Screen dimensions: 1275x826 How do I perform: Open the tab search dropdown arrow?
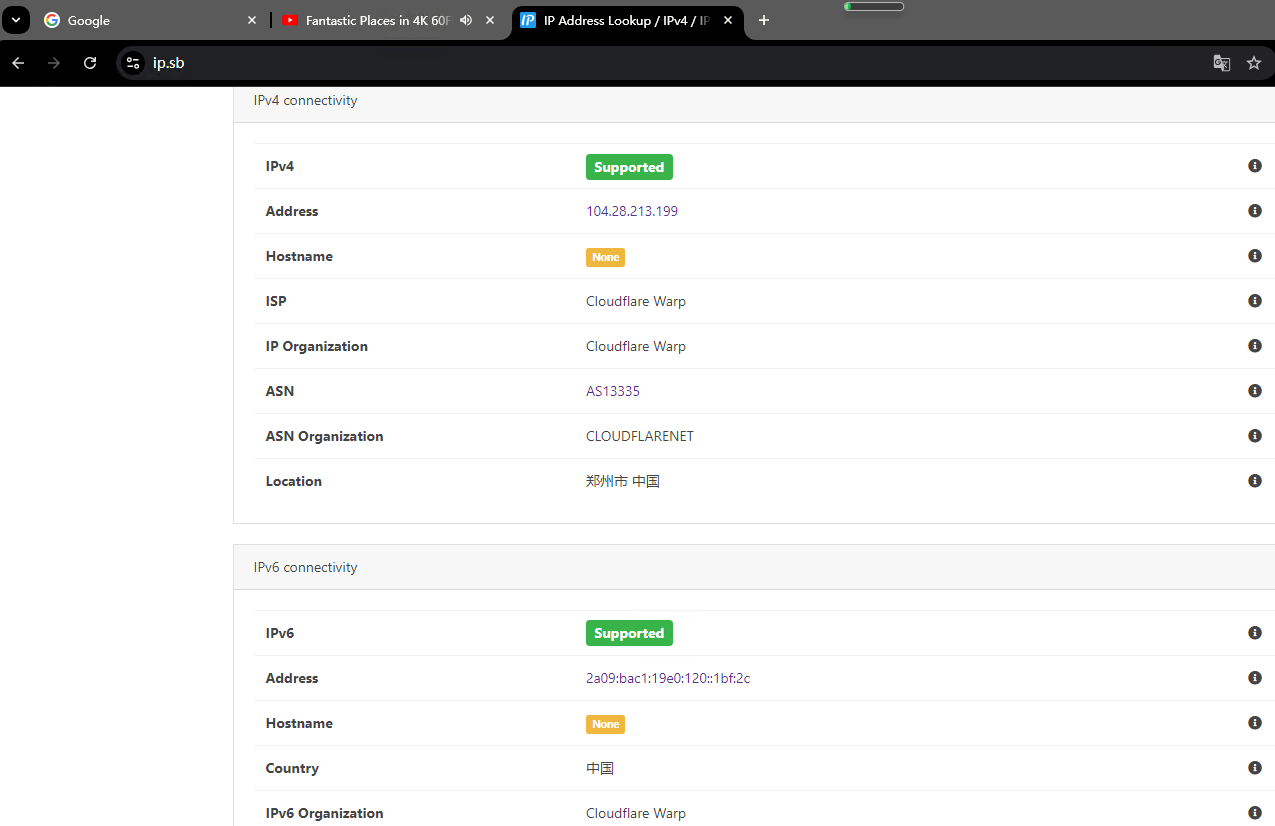pyautogui.click(x=16, y=20)
